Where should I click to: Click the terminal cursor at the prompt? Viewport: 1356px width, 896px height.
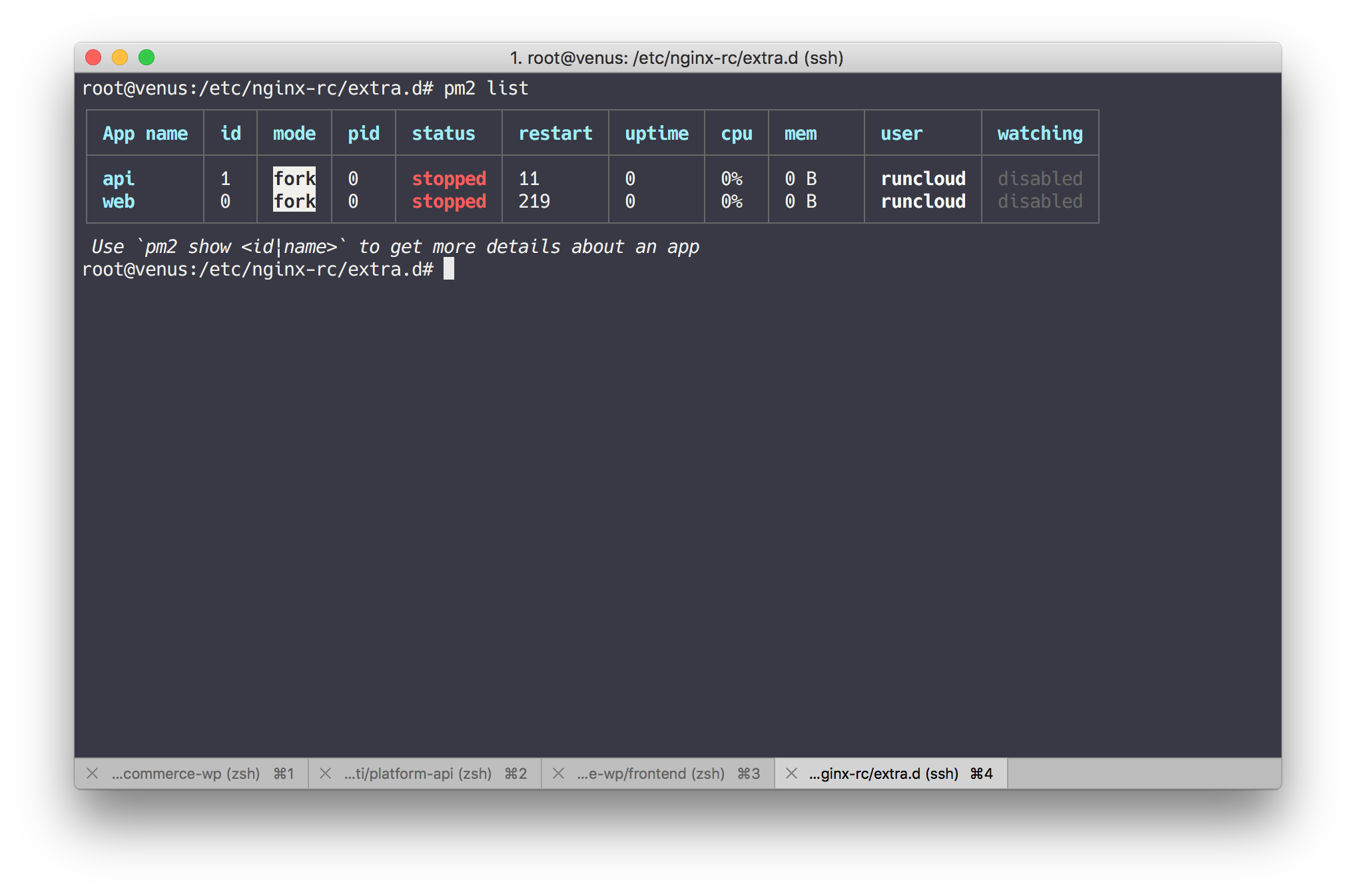[x=449, y=269]
